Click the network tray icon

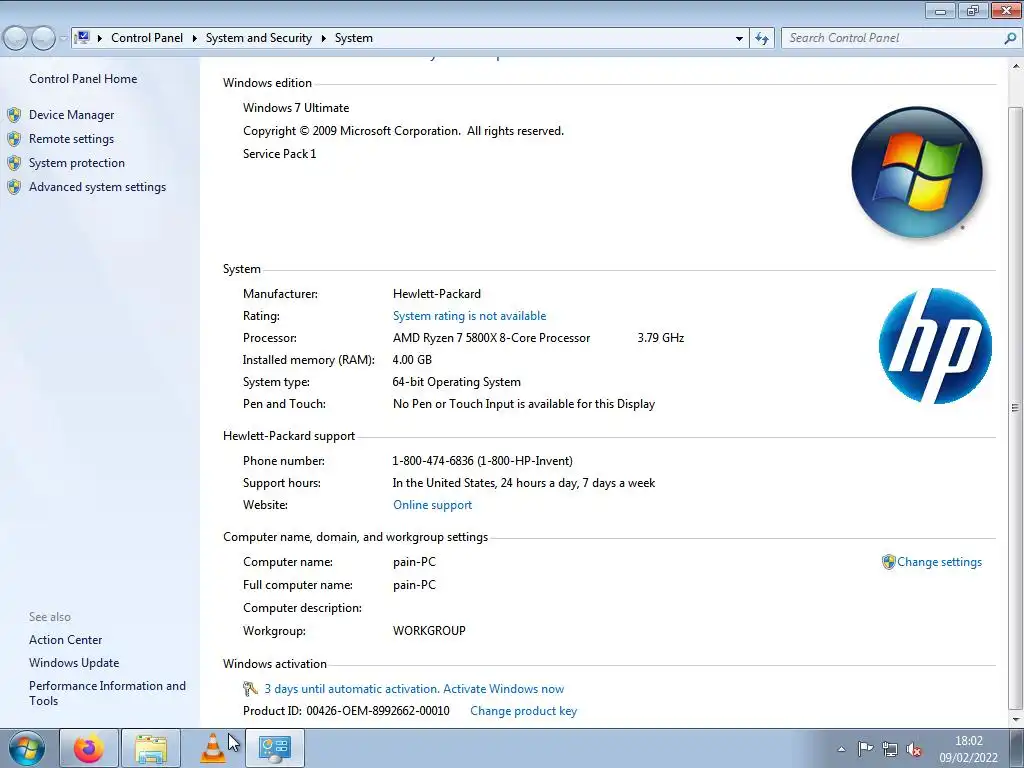click(x=889, y=749)
